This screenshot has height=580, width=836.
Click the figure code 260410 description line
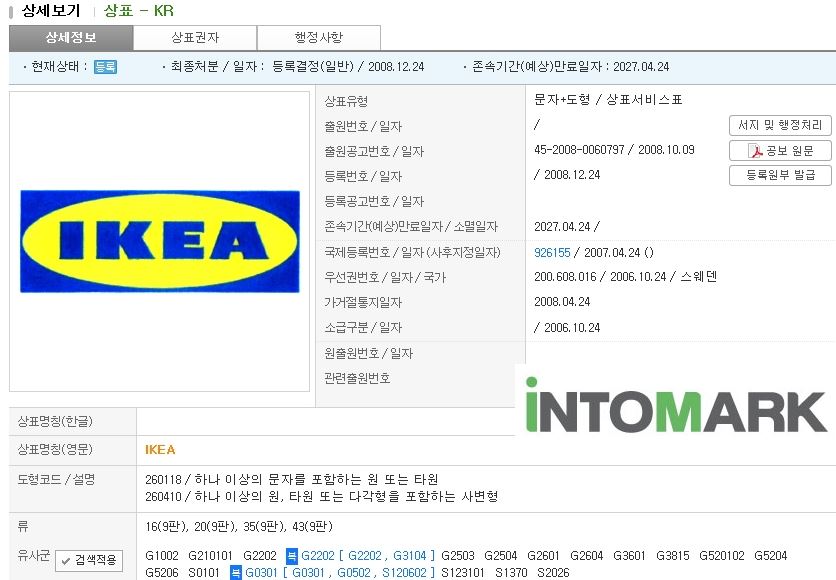click(321, 496)
